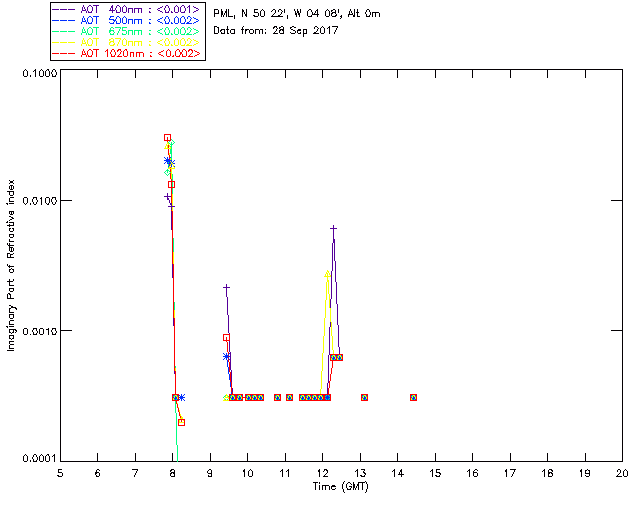
Task: Click the AOT 400nm purple legend entry
Action: click(127, 9)
